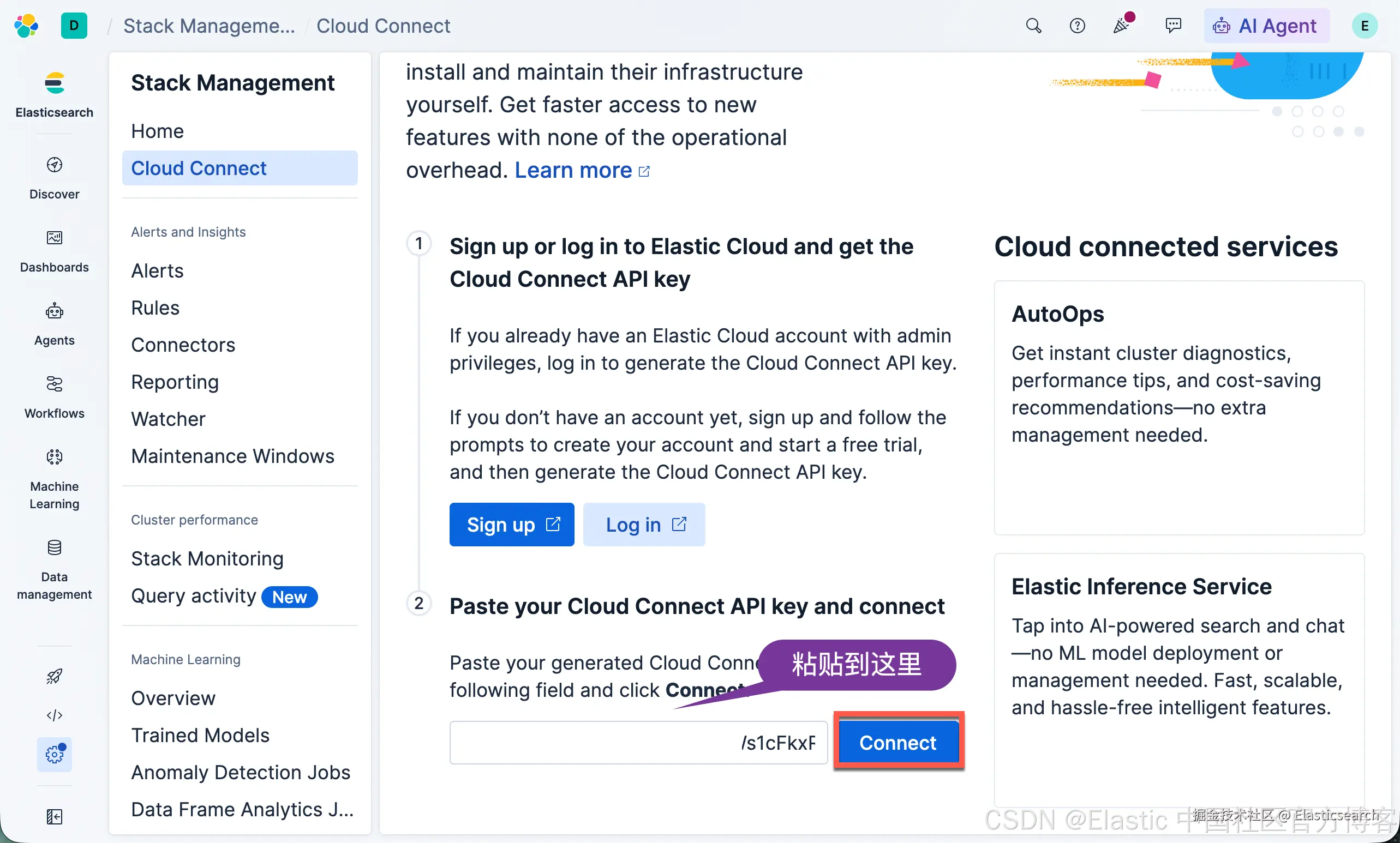1400x843 pixels.
Task: Open Maintenance Windows in the menu
Action: click(232, 456)
